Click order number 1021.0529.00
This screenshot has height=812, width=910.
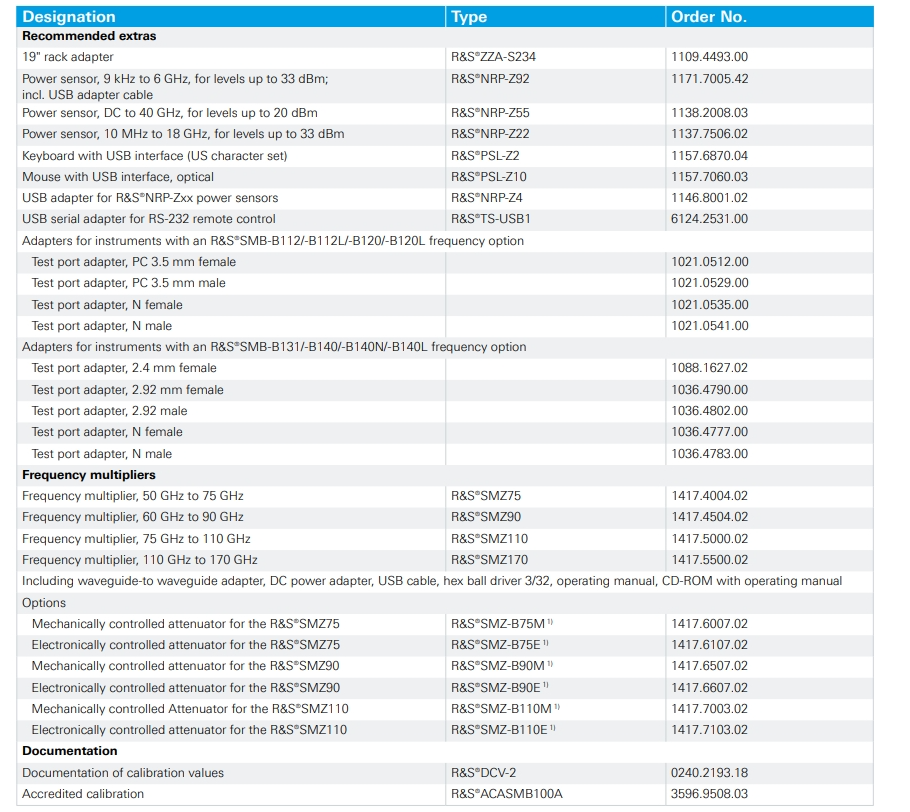(x=710, y=283)
